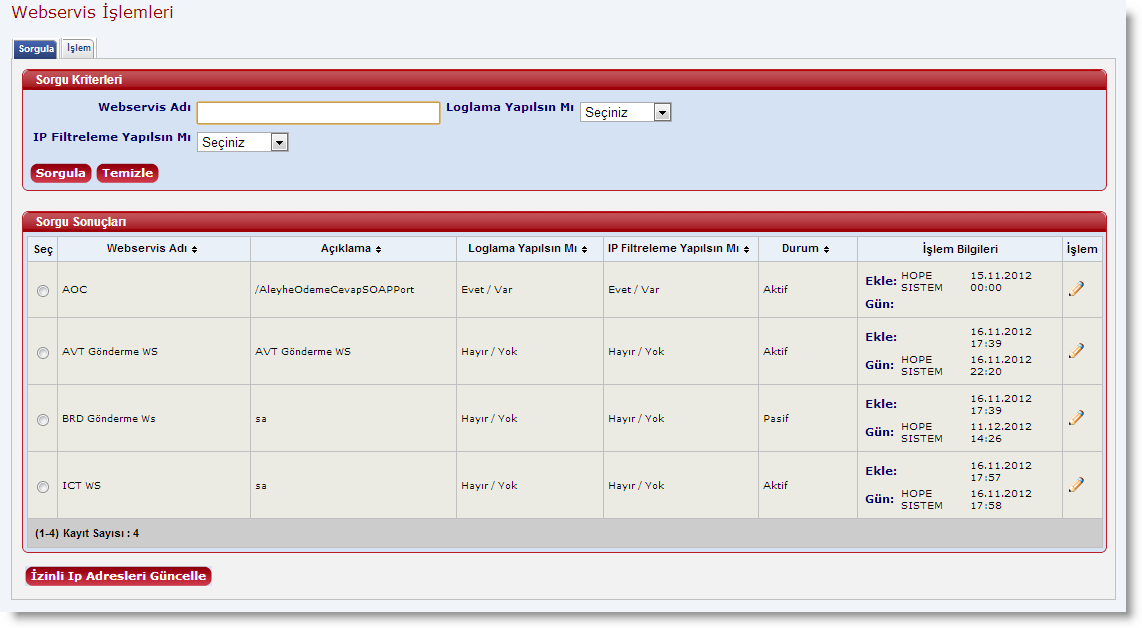
Task: Edit the AOC webservice with pencil icon
Action: [x=1076, y=289]
